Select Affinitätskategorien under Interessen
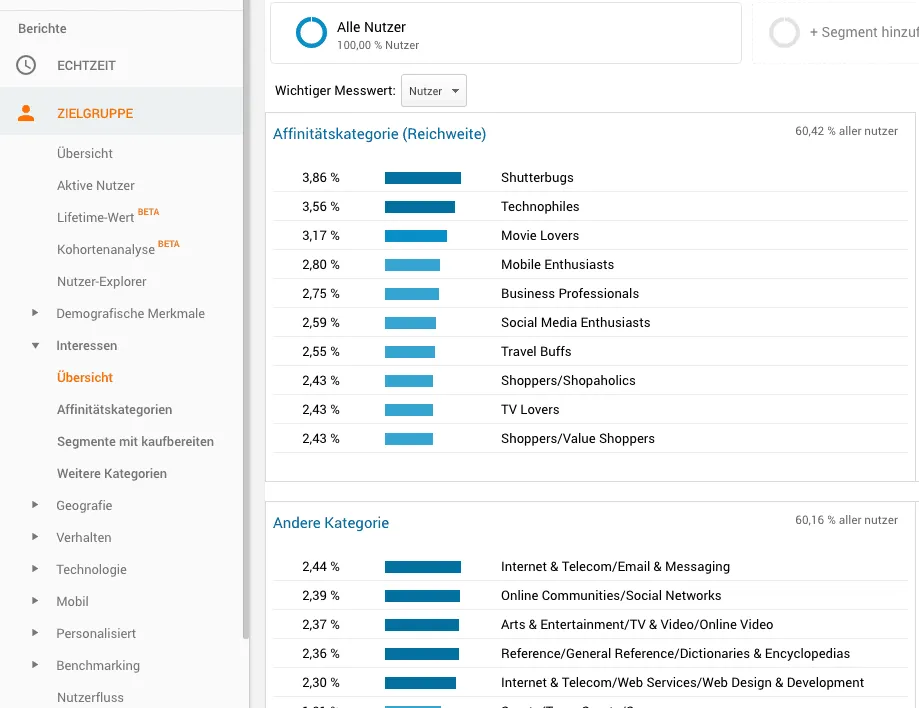919x708 pixels. (114, 409)
